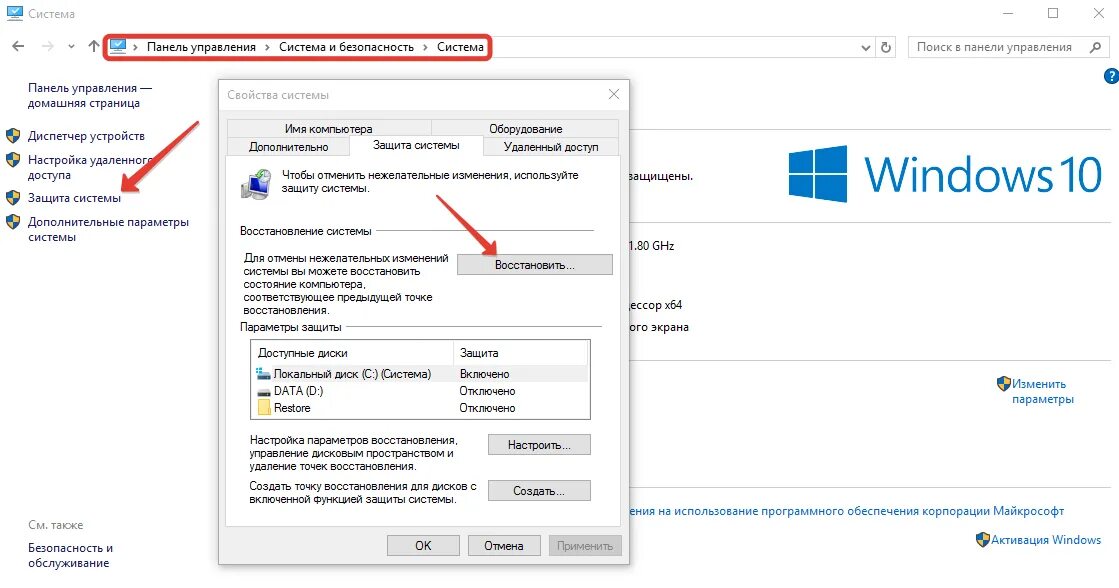Viewport: 1119px width, 588px height.
Task: Select the 'Защита системы' tab
Action: (416, 145)
